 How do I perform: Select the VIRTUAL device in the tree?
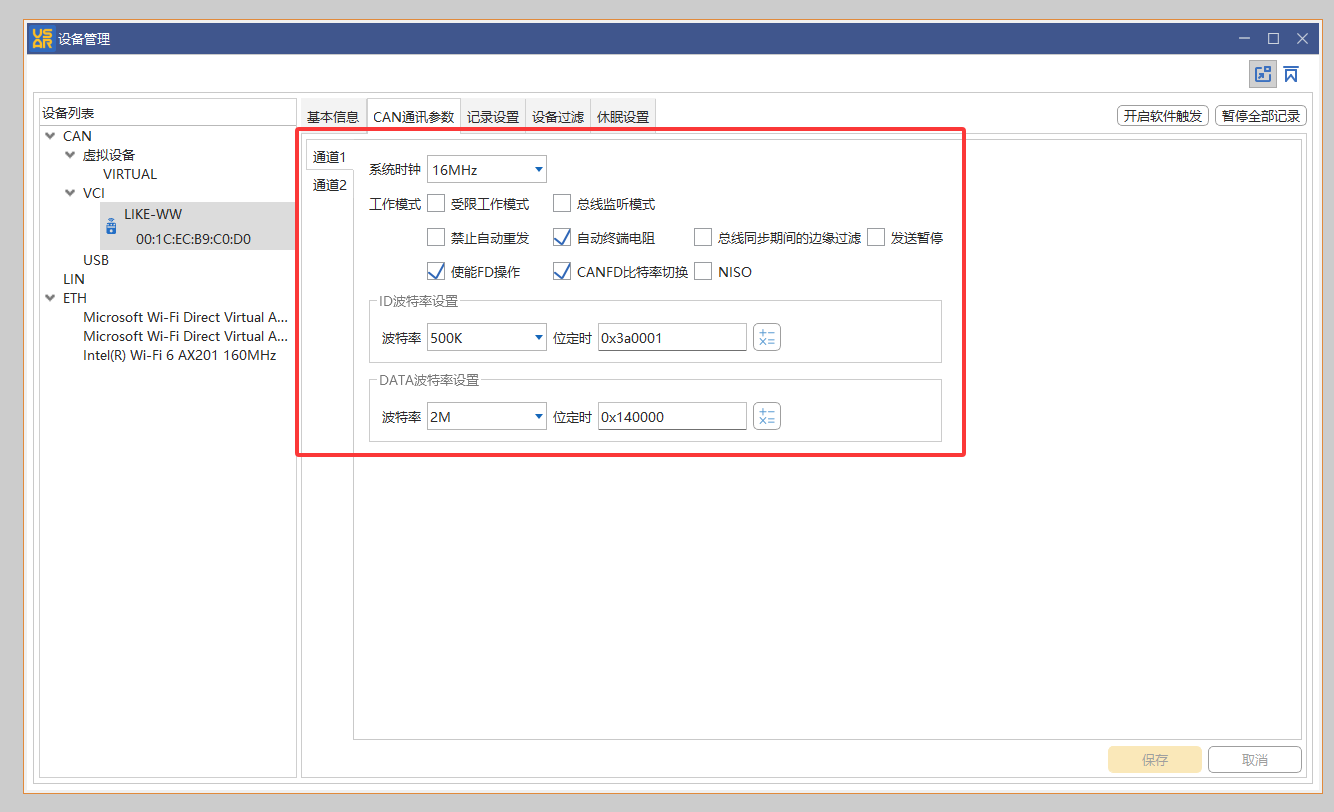[x=129, y=173]
